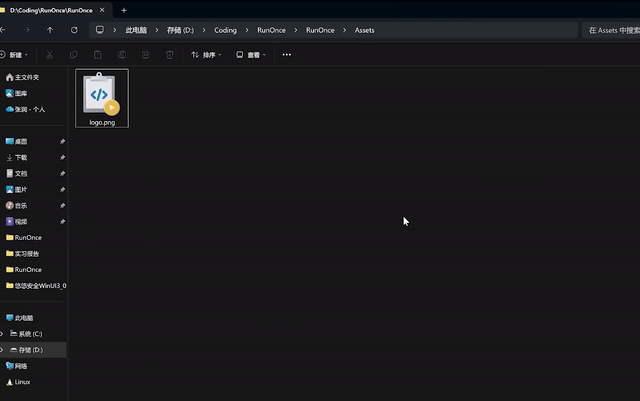This screenshot has width=640, height=401.
Task: Close the D:\Coding\RunOnce\RunOnce tab
Action: [102, 10]
